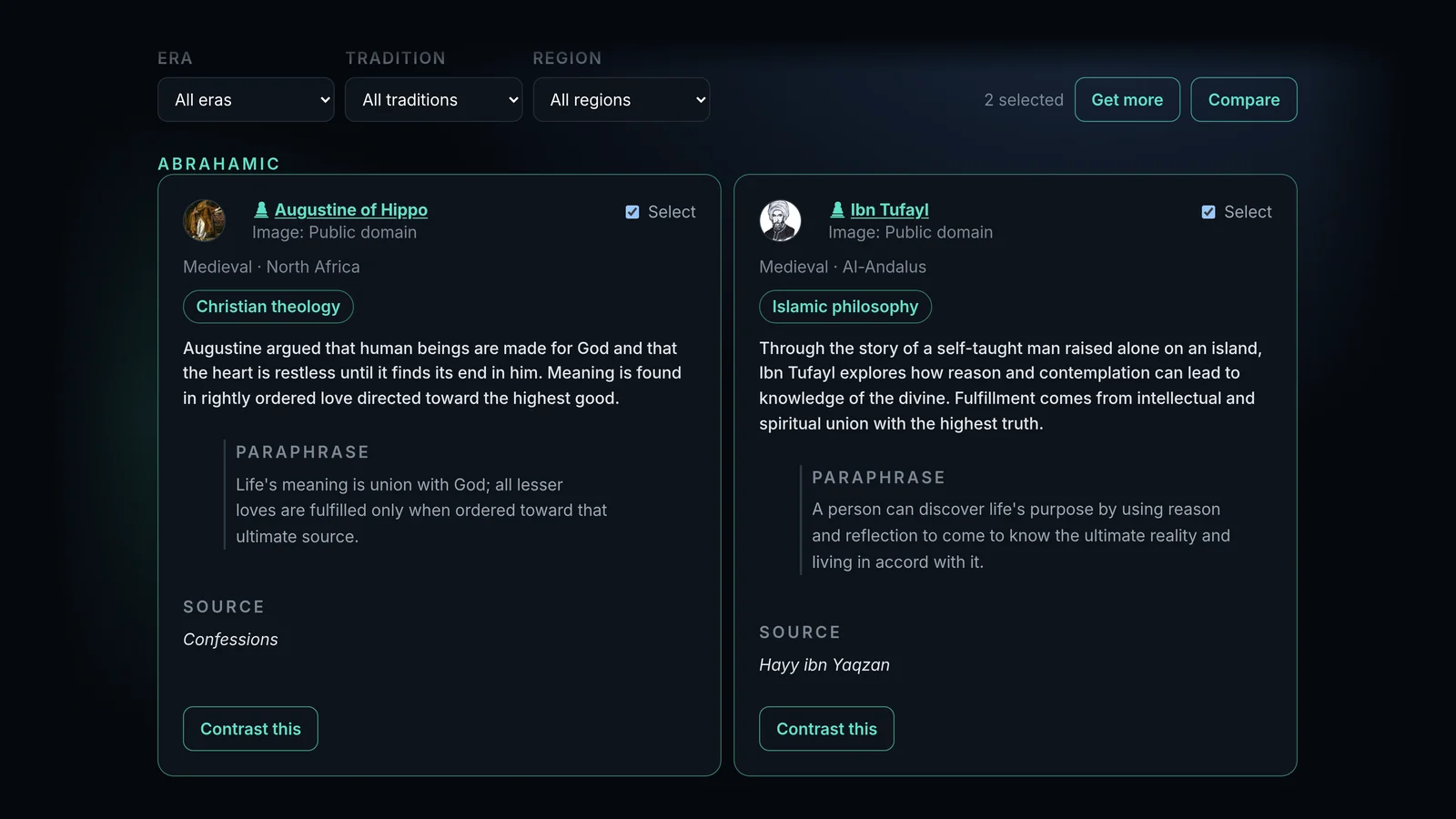Image resolution: width=1456 pixels, height=819 pixels.
Task: Click the Get more button
Action: point(1127,99)
